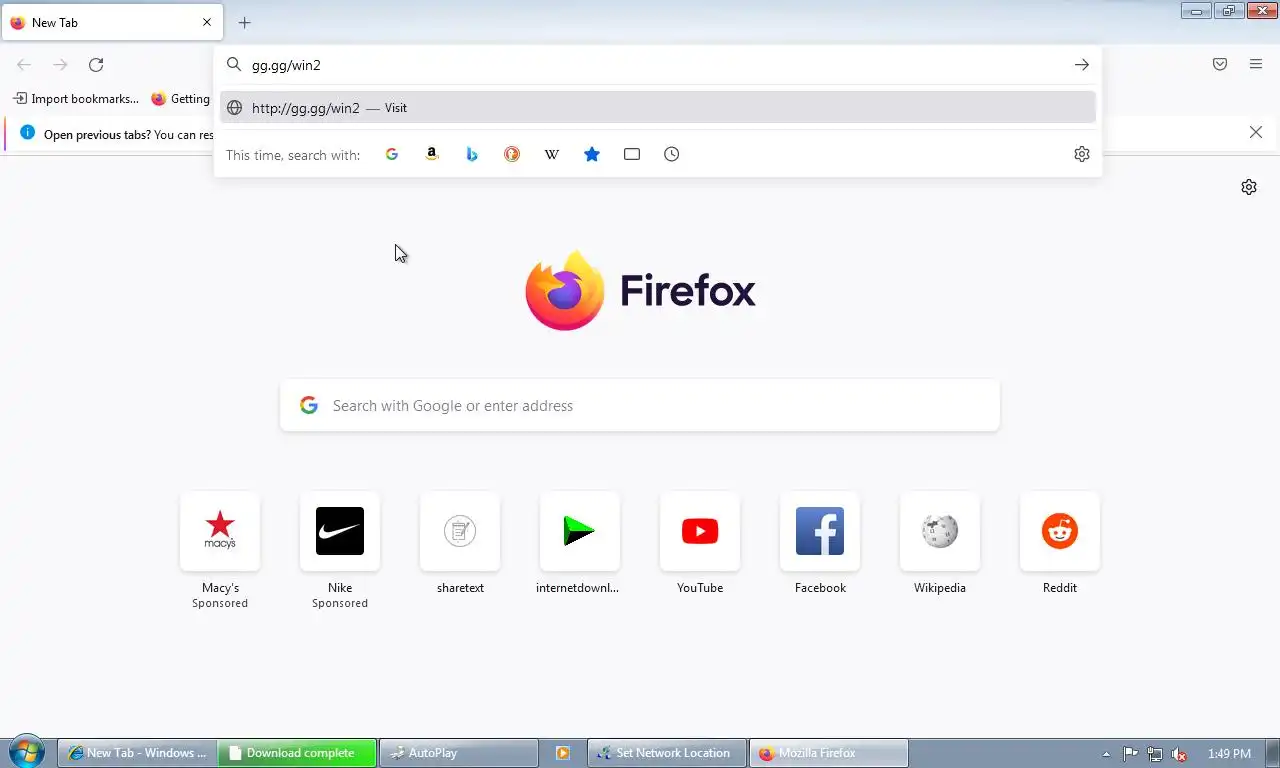
Task: Open the media player taskbar icon
Action: 563,753
